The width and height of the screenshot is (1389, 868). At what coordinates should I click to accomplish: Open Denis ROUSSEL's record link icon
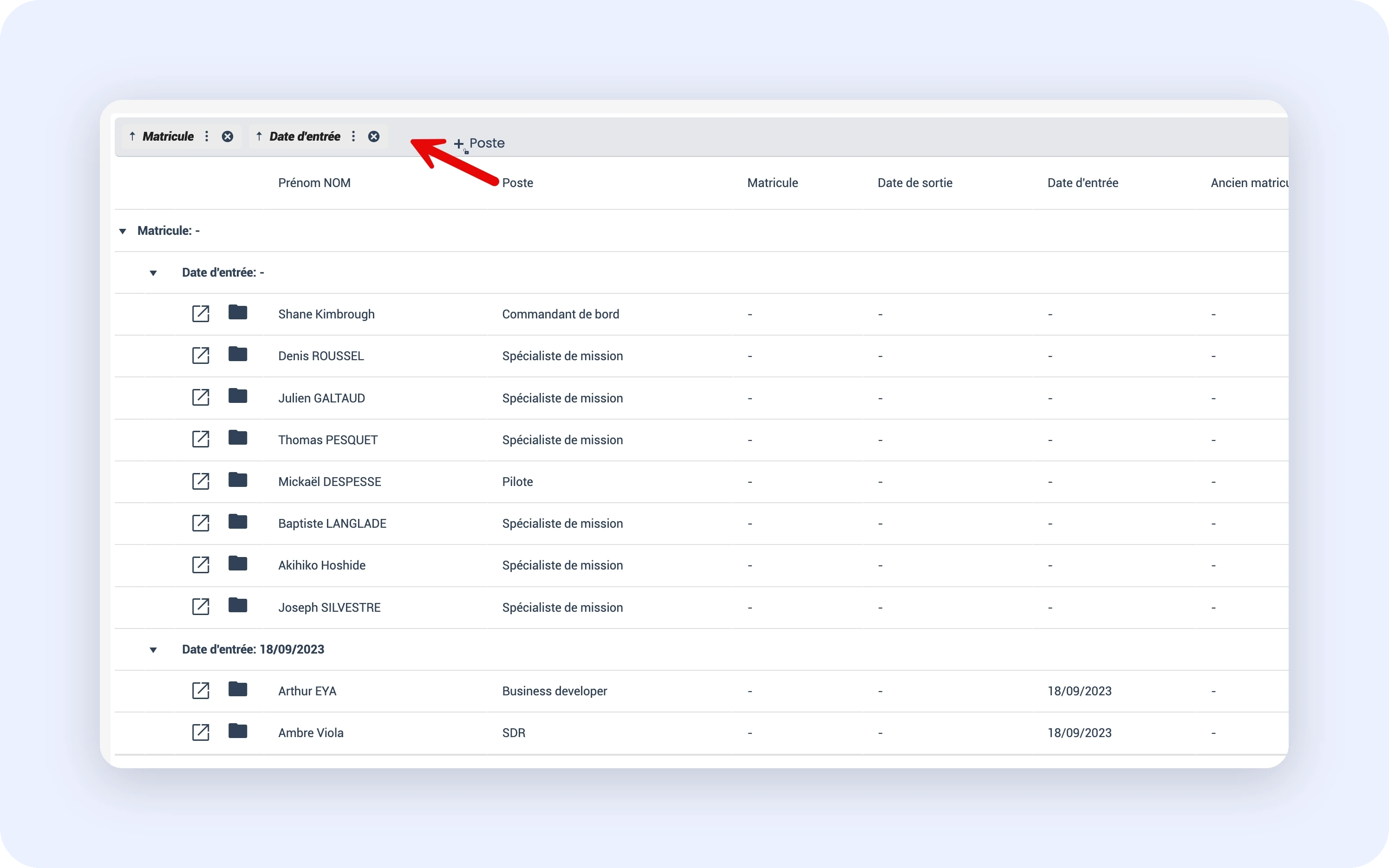[x=201, y=356]
